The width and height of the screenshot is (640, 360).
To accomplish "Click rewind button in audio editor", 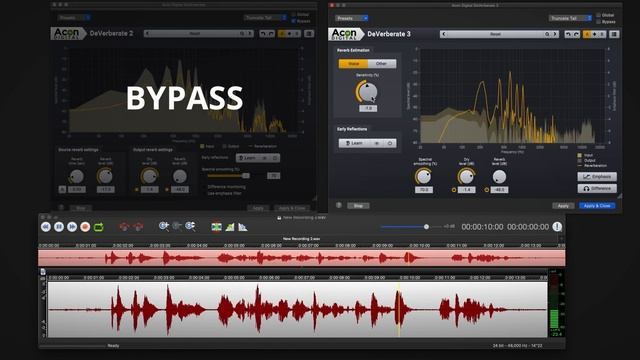I will 46,227.
